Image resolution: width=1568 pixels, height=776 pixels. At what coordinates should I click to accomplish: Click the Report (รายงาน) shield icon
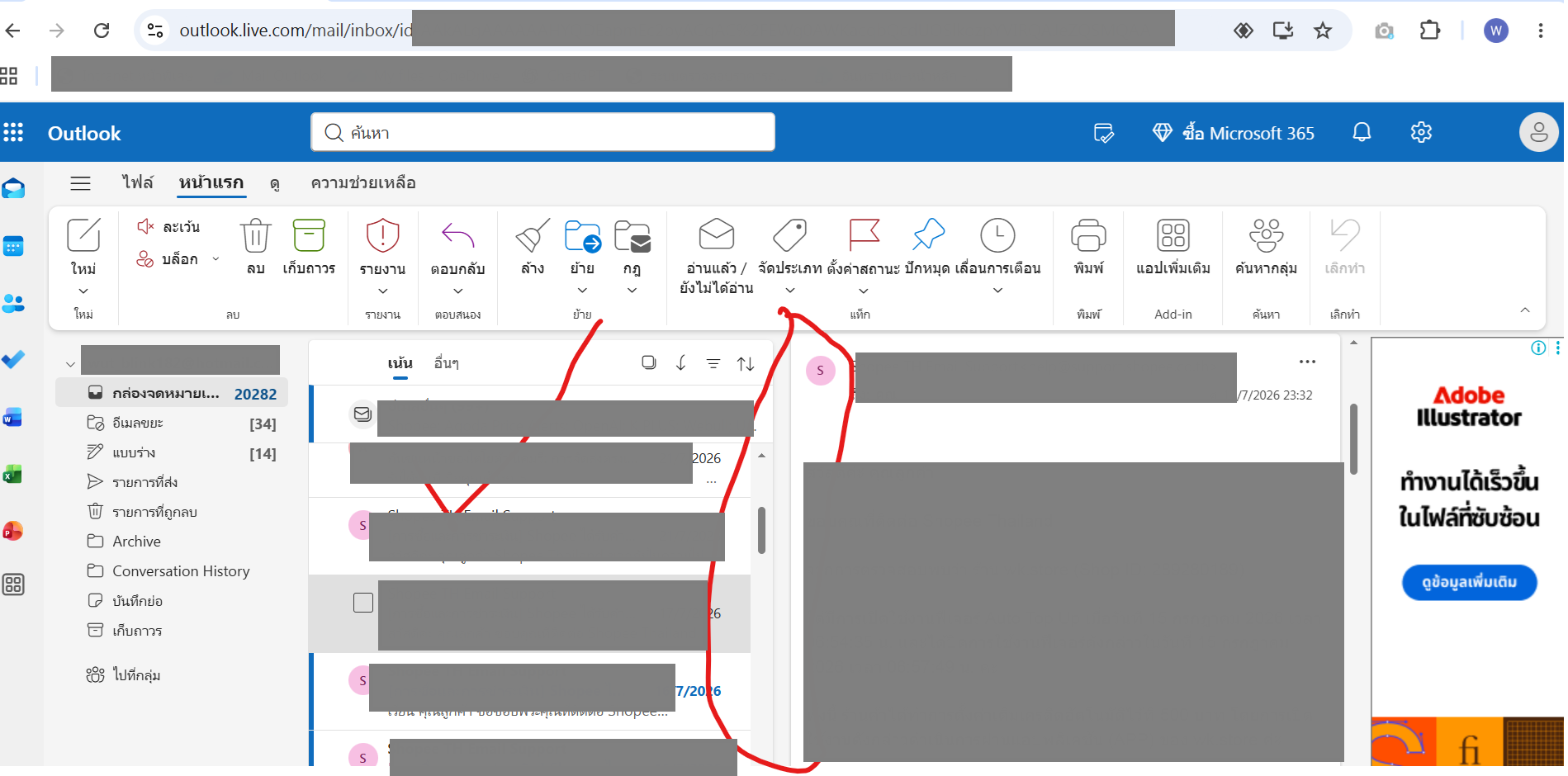point(382,235)
